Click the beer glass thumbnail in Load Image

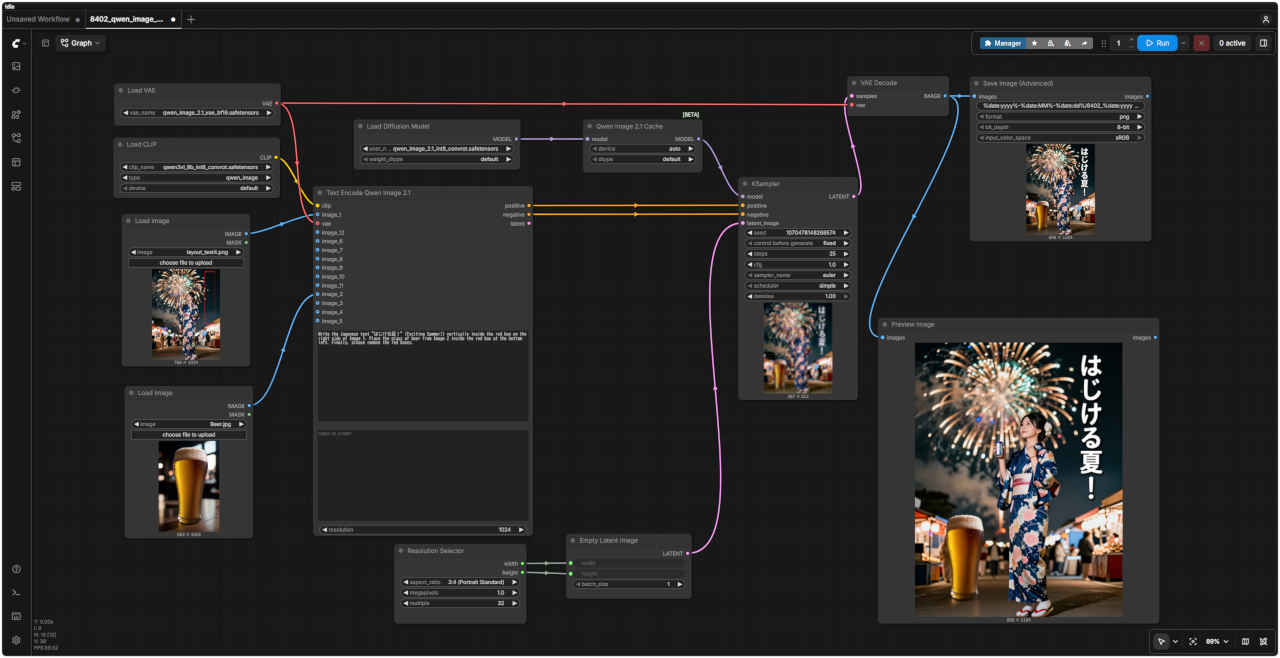pos(188,487)
